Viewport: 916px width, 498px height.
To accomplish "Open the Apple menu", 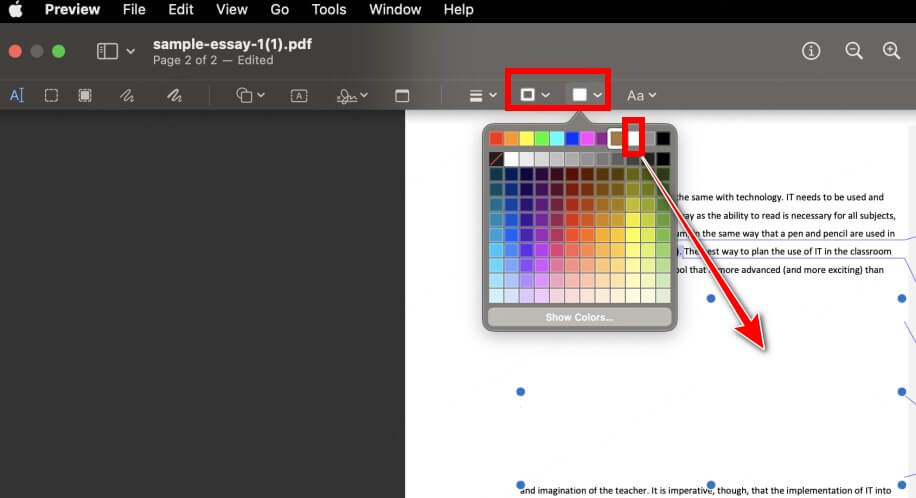I will point(16,10).
